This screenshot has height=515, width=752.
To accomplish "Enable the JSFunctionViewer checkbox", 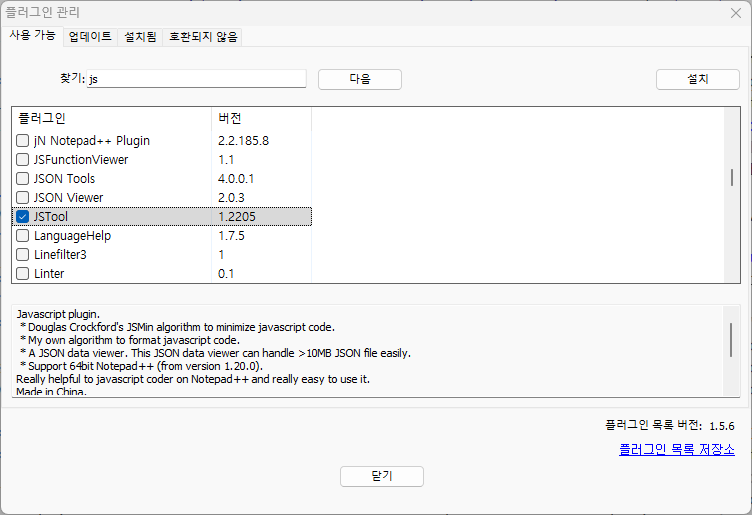I will pyautogui.click(x=23, y=159).
